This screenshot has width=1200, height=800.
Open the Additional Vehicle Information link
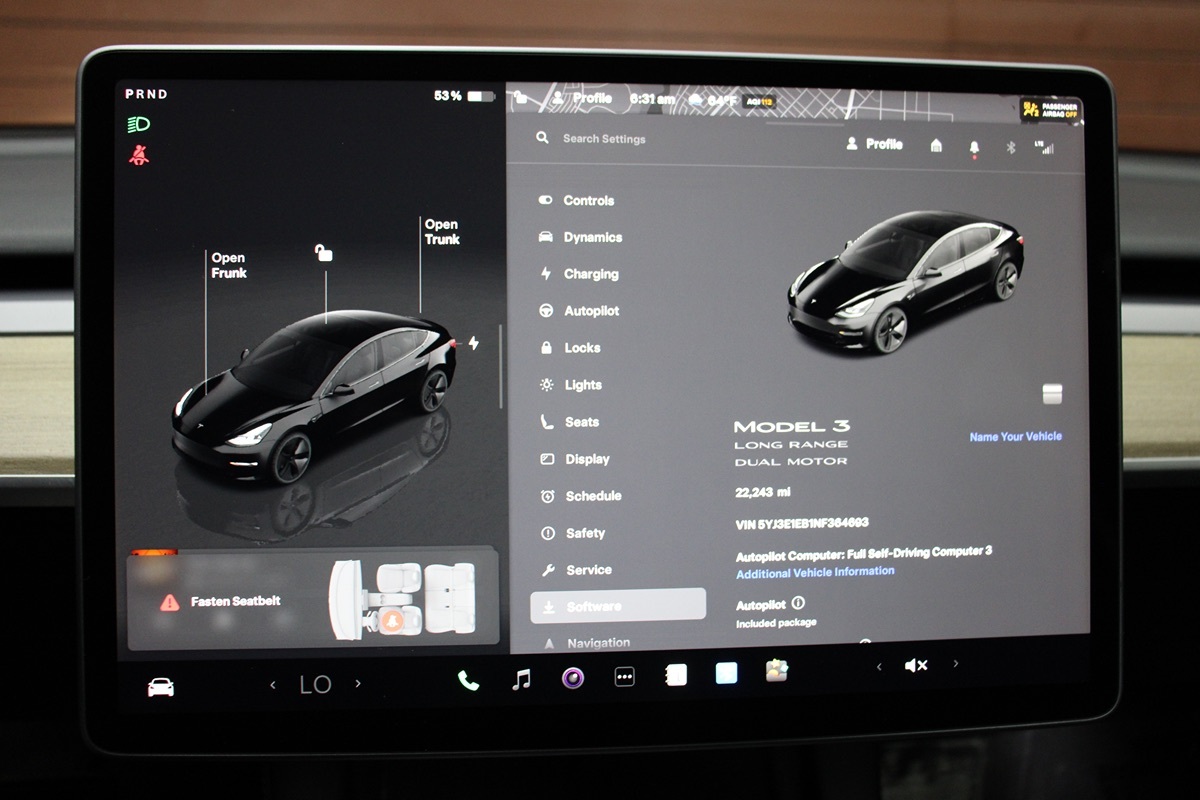point(815,572)
